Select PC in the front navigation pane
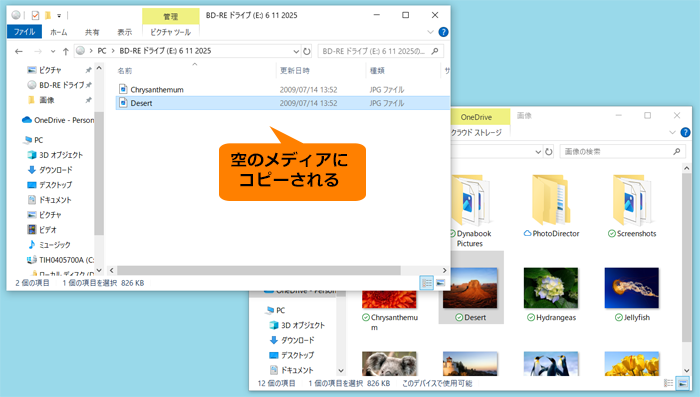This screenshot has width=700, height=397. (34, 140)
